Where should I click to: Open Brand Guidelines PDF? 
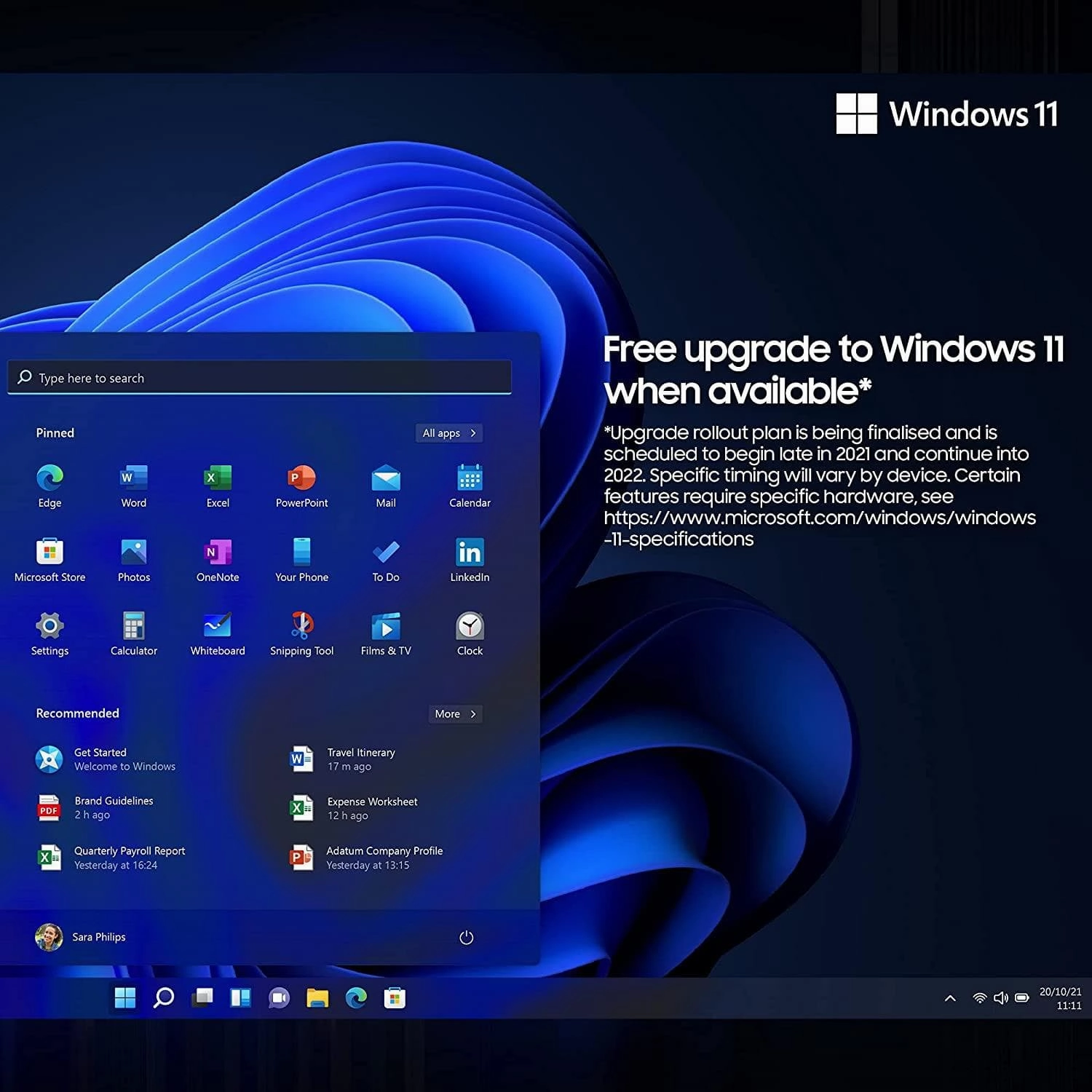click(x=95, y=807)
